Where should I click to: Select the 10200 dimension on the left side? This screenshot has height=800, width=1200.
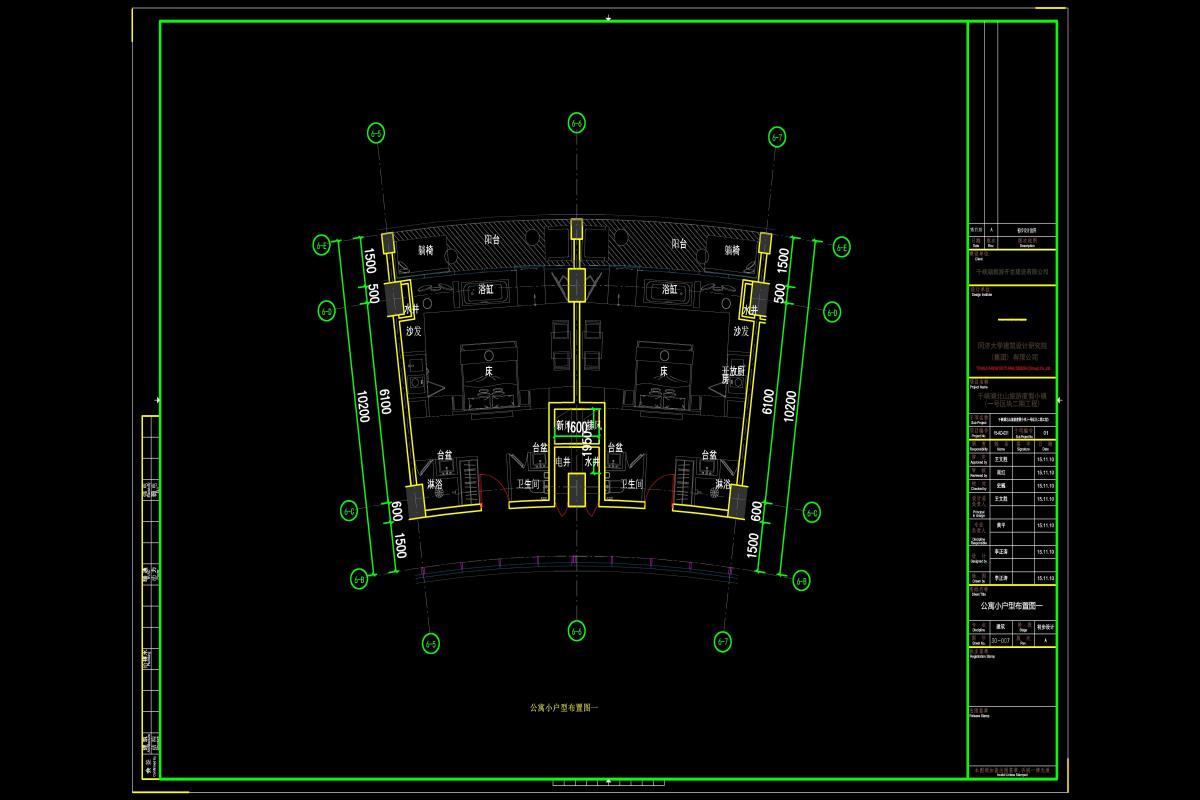[364, 404]
